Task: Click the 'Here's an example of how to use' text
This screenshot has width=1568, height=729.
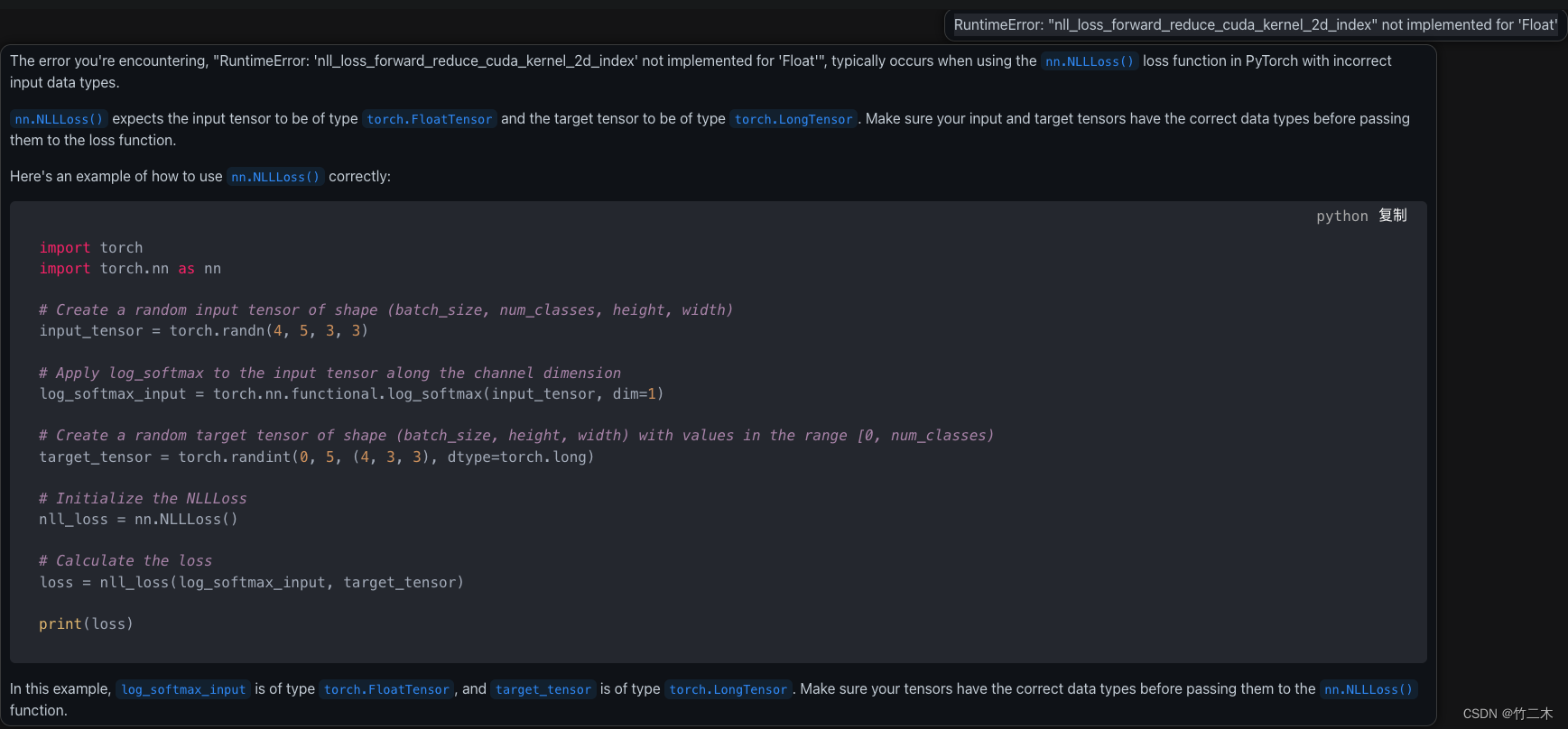Action: point(116,177)
